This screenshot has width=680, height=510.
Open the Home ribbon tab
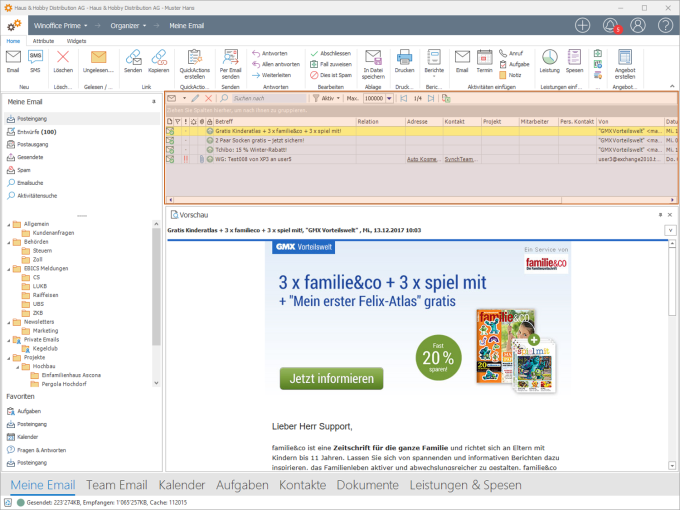point(13,41)
